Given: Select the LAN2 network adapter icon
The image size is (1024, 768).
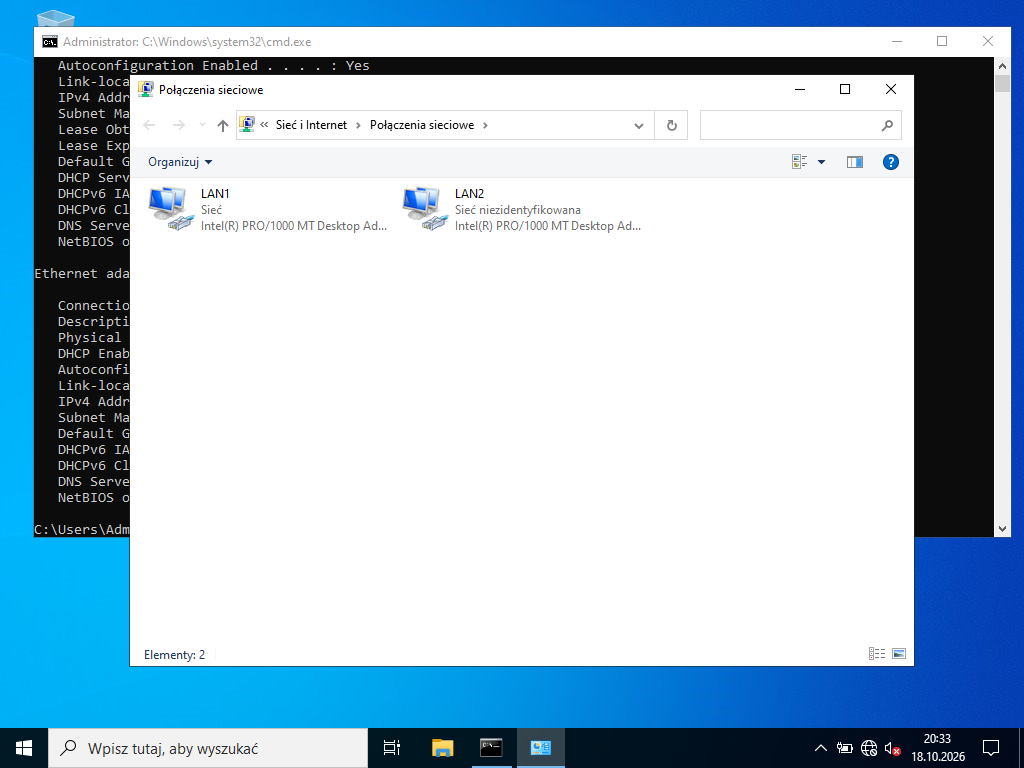Looking at the screenshot, I should pyautogui.click(x=425, y=209).
